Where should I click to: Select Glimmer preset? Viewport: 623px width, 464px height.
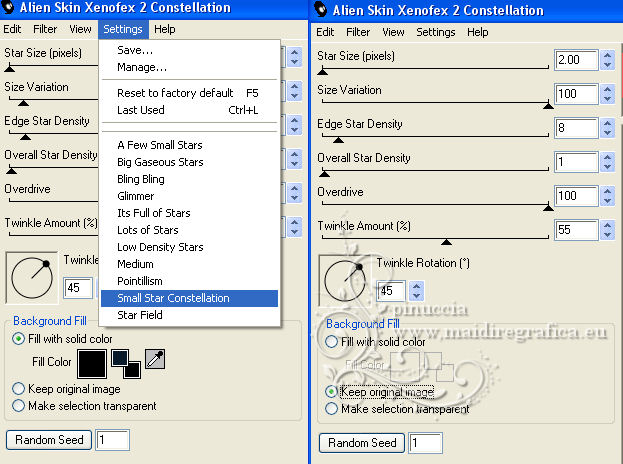190,196
